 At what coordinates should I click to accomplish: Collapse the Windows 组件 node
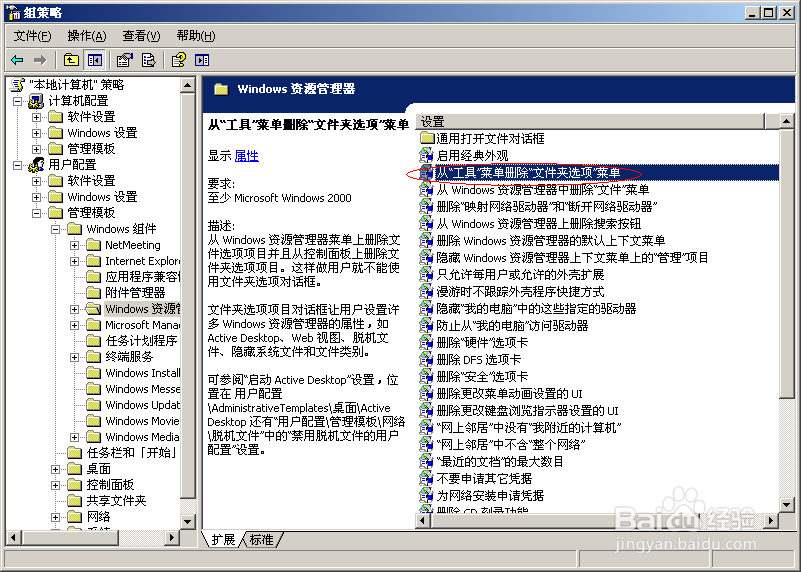click(55, 229)
